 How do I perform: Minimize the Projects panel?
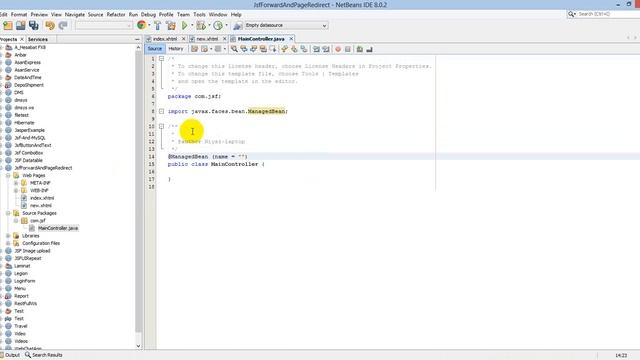pos(137,39)
